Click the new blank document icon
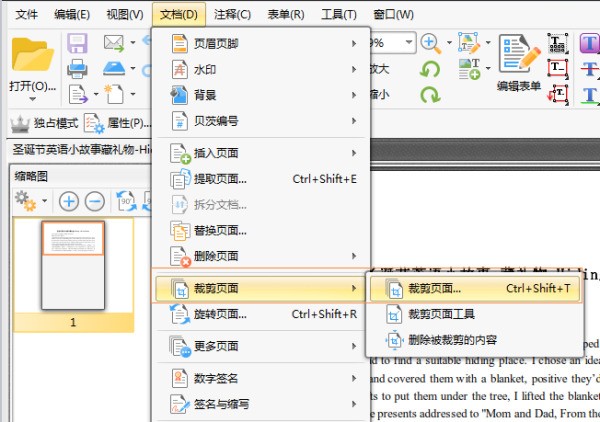The image size is (600, 422). (114, 94)
